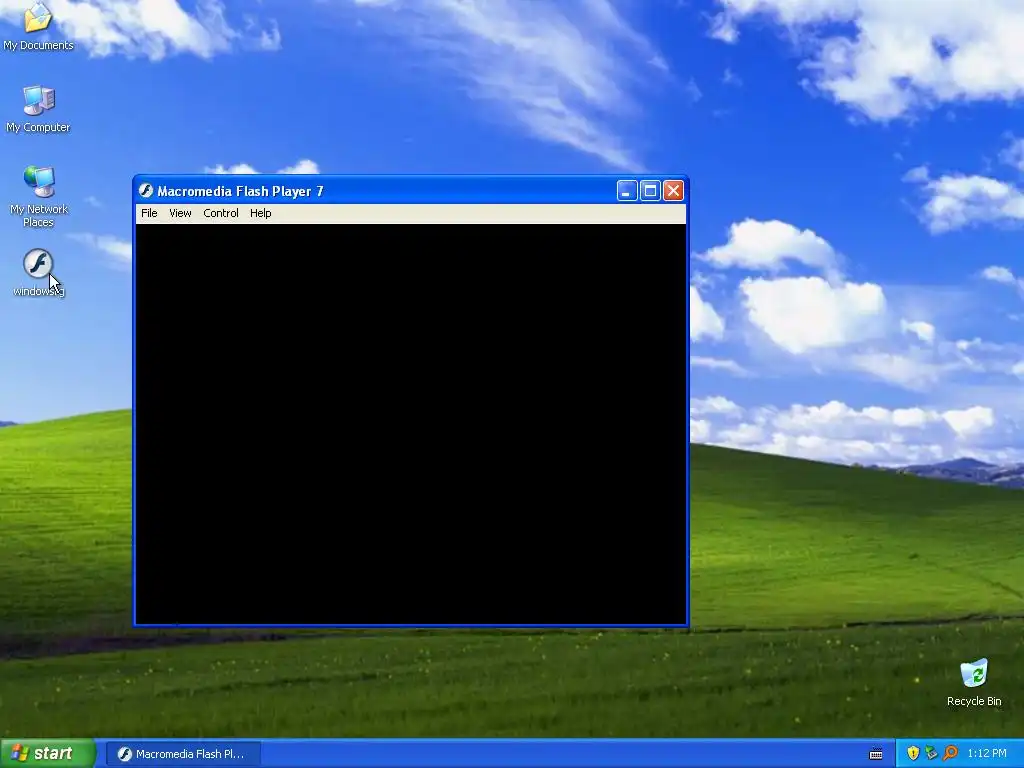Select the Flash file icon on the desktop
1024x768 pixels.
click(39, 272)
